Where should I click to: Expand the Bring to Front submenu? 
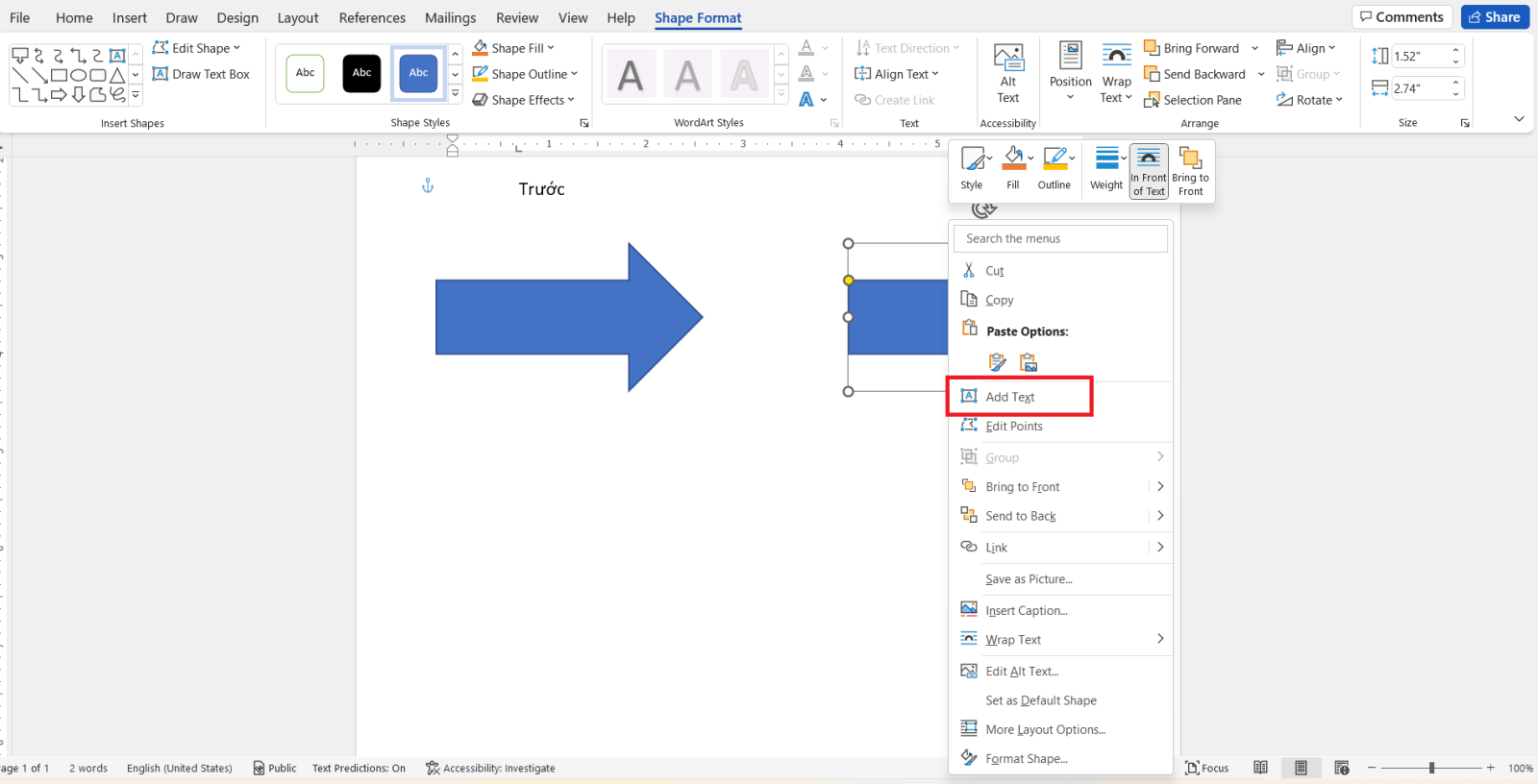coord(1160,486)
